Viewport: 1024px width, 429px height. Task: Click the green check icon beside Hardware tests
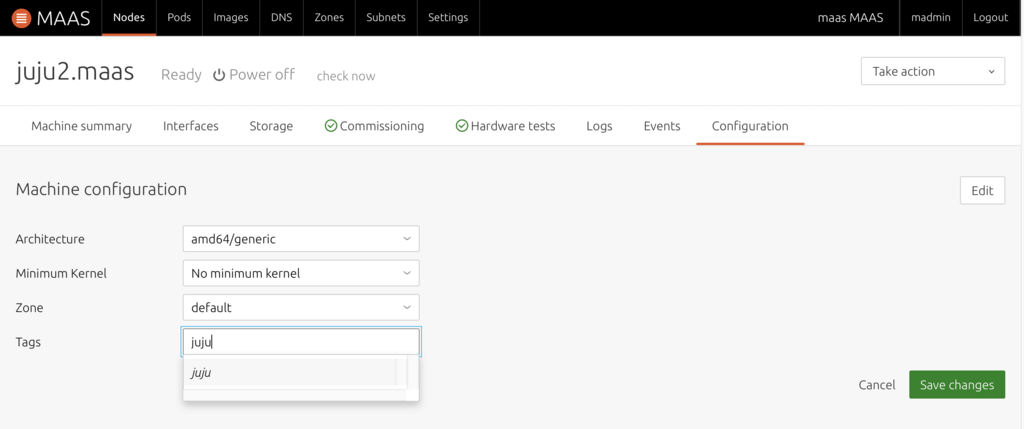[462, 125]
